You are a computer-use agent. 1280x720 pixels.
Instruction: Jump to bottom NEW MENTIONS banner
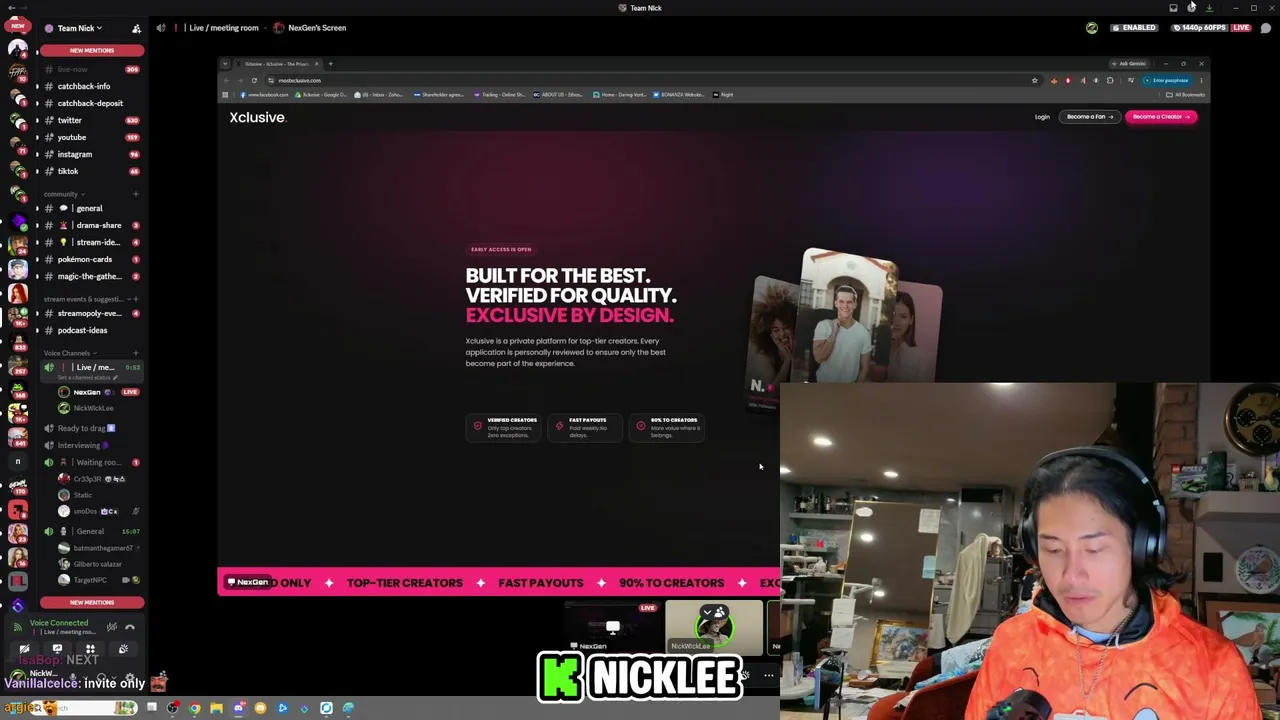[91, 602]
